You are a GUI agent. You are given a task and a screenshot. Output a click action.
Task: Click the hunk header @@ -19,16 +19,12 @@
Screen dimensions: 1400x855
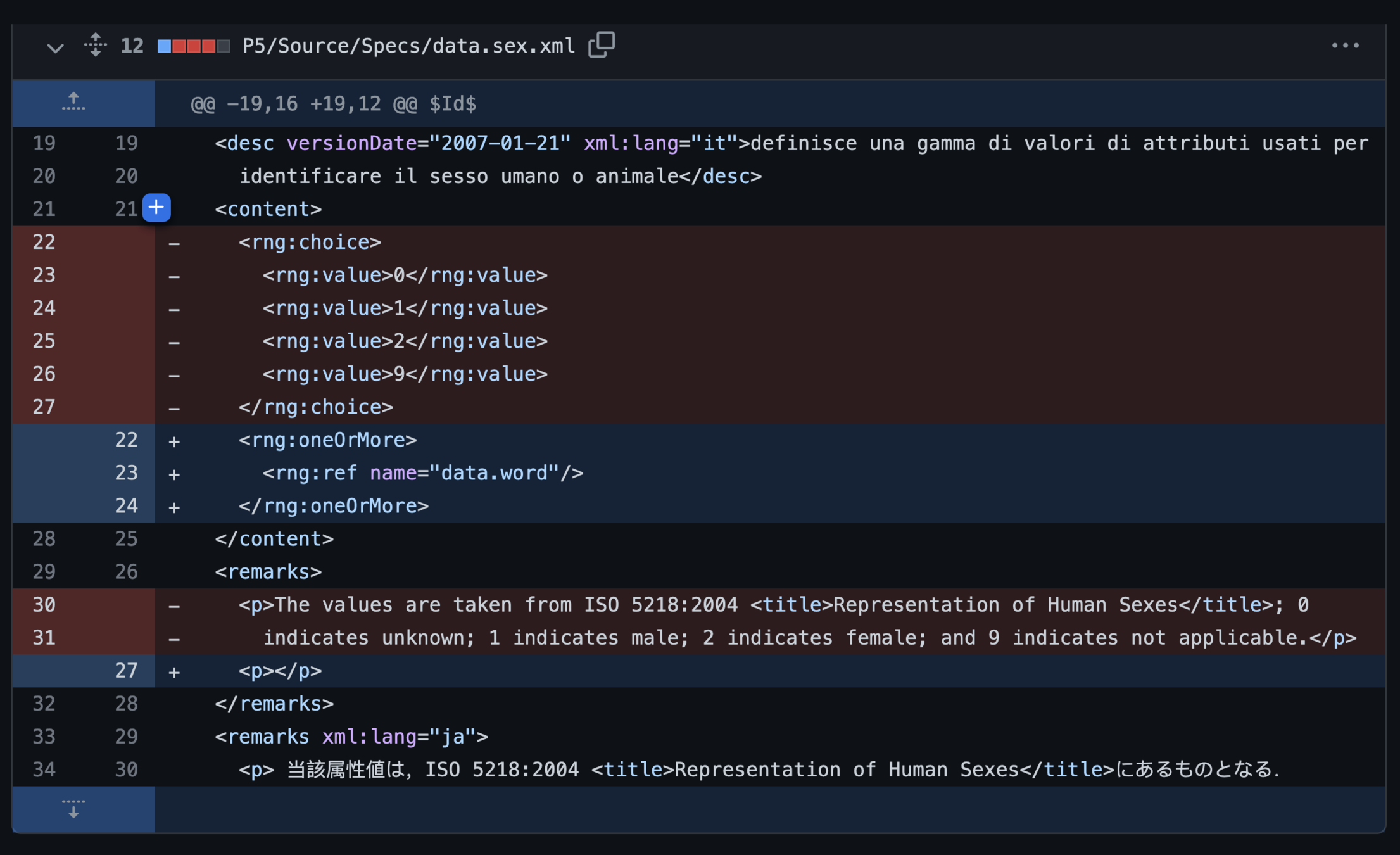tap(334, 104)
